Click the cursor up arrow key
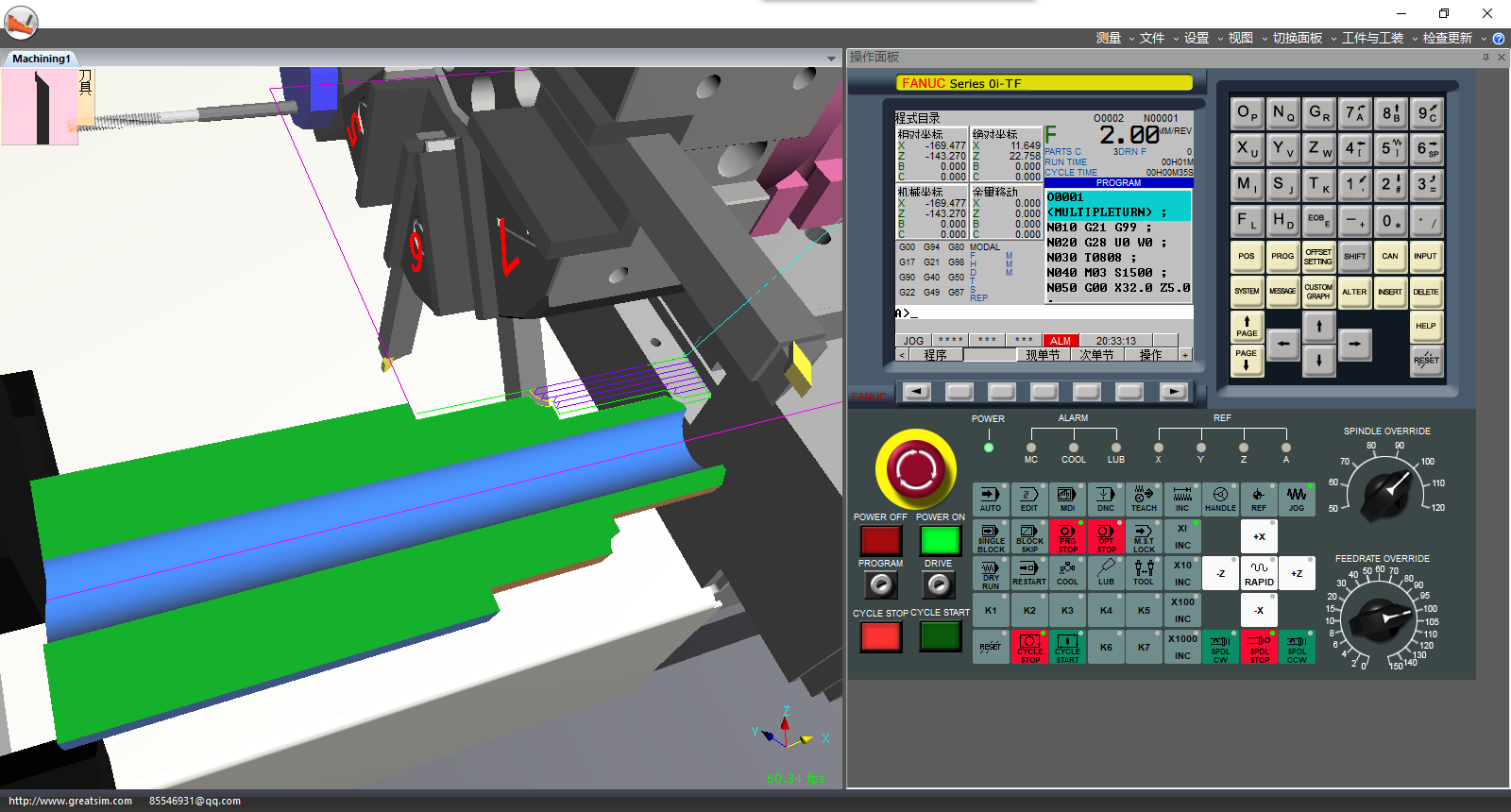This screenshot has height=812, width=1511. (1318, 327)
